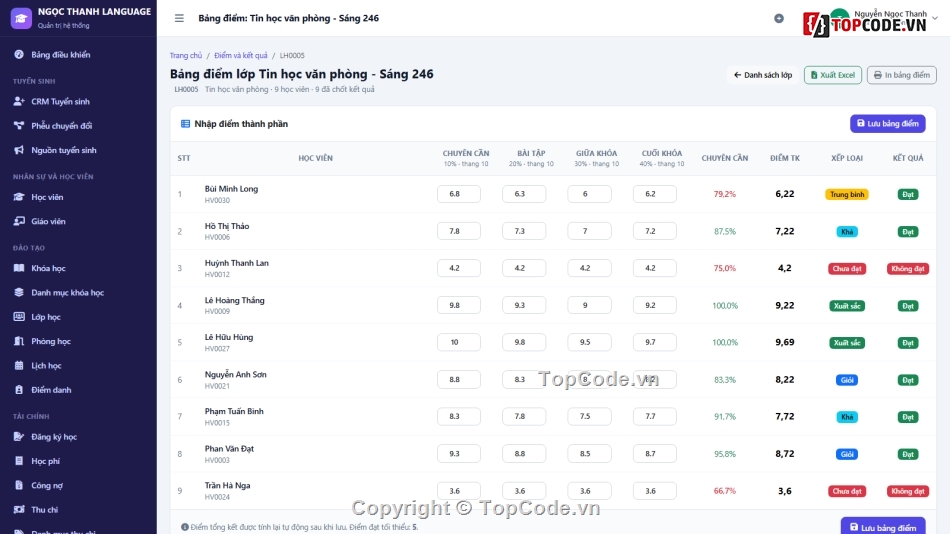The width and height of the screenshot is (950, 534).
Task: Click the Công nợ document icon
Action: [19, 485]
